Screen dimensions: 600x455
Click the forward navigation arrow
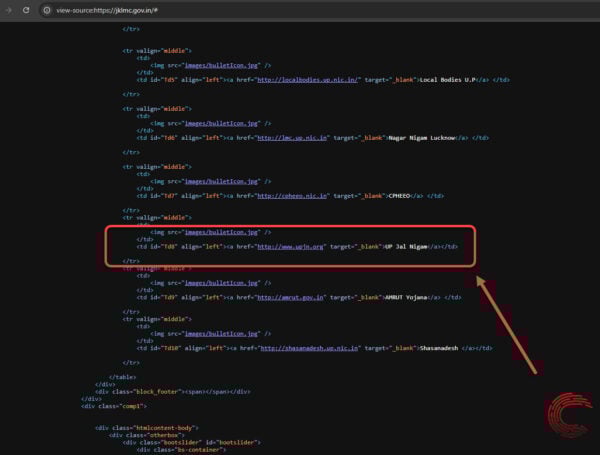point(8,10)
